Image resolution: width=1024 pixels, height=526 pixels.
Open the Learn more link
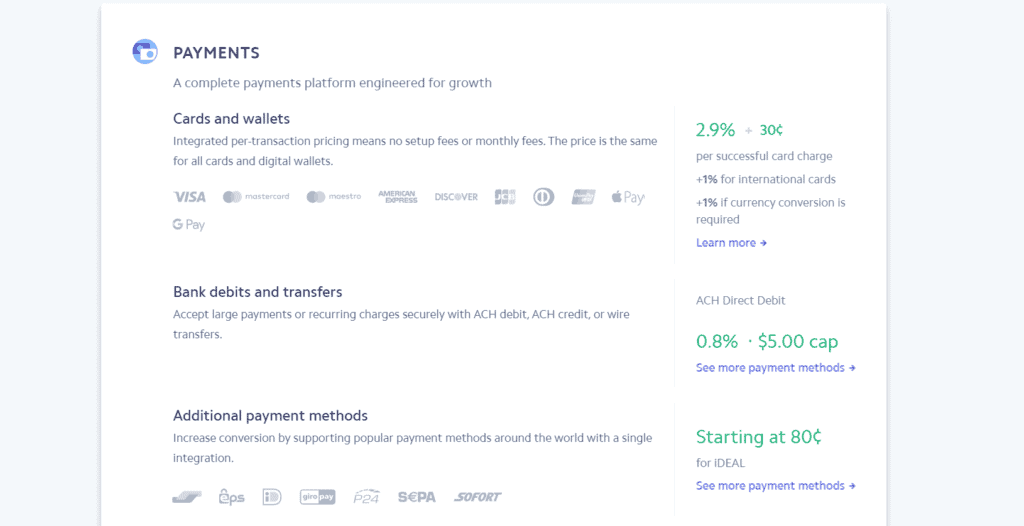(731, 243)
